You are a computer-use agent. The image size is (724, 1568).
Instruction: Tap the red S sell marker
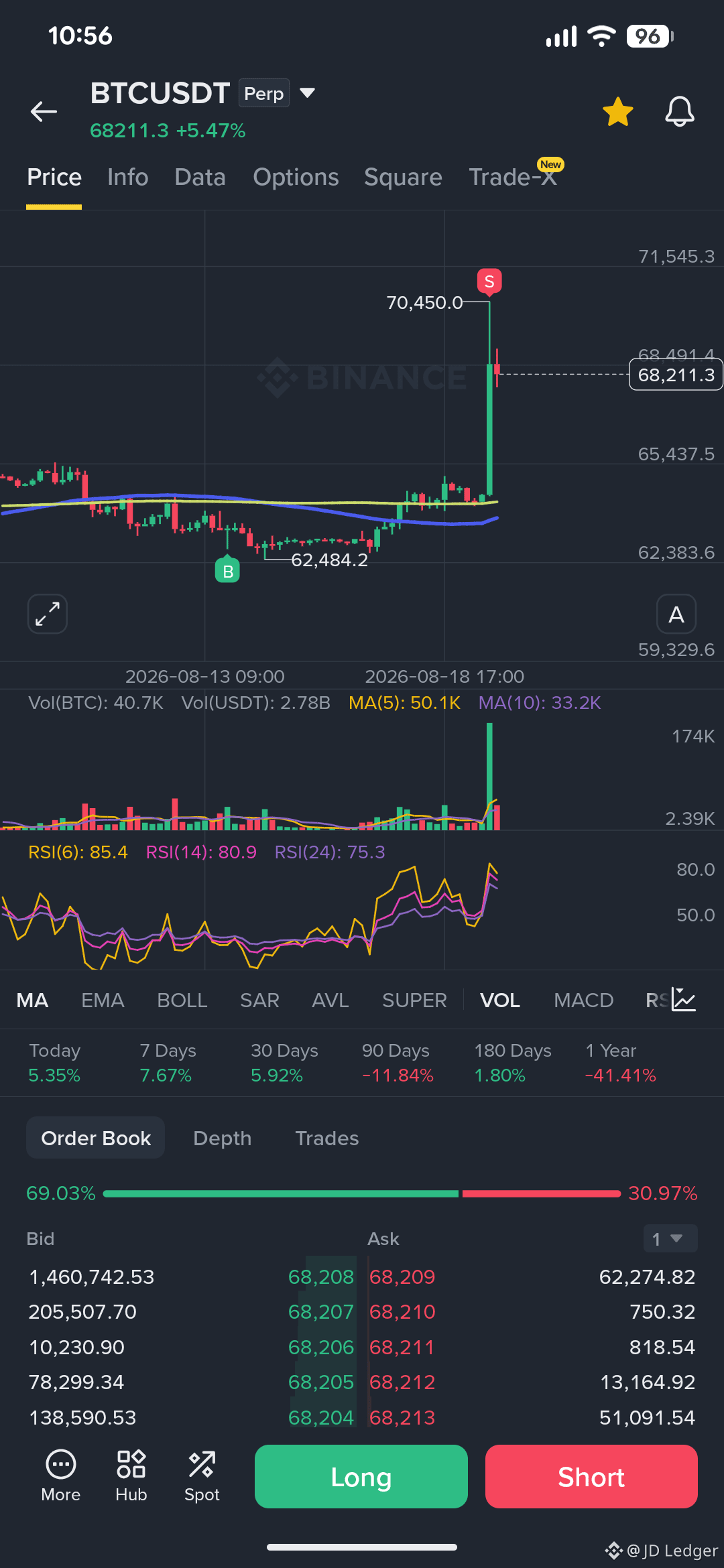[x=489, y=281]
